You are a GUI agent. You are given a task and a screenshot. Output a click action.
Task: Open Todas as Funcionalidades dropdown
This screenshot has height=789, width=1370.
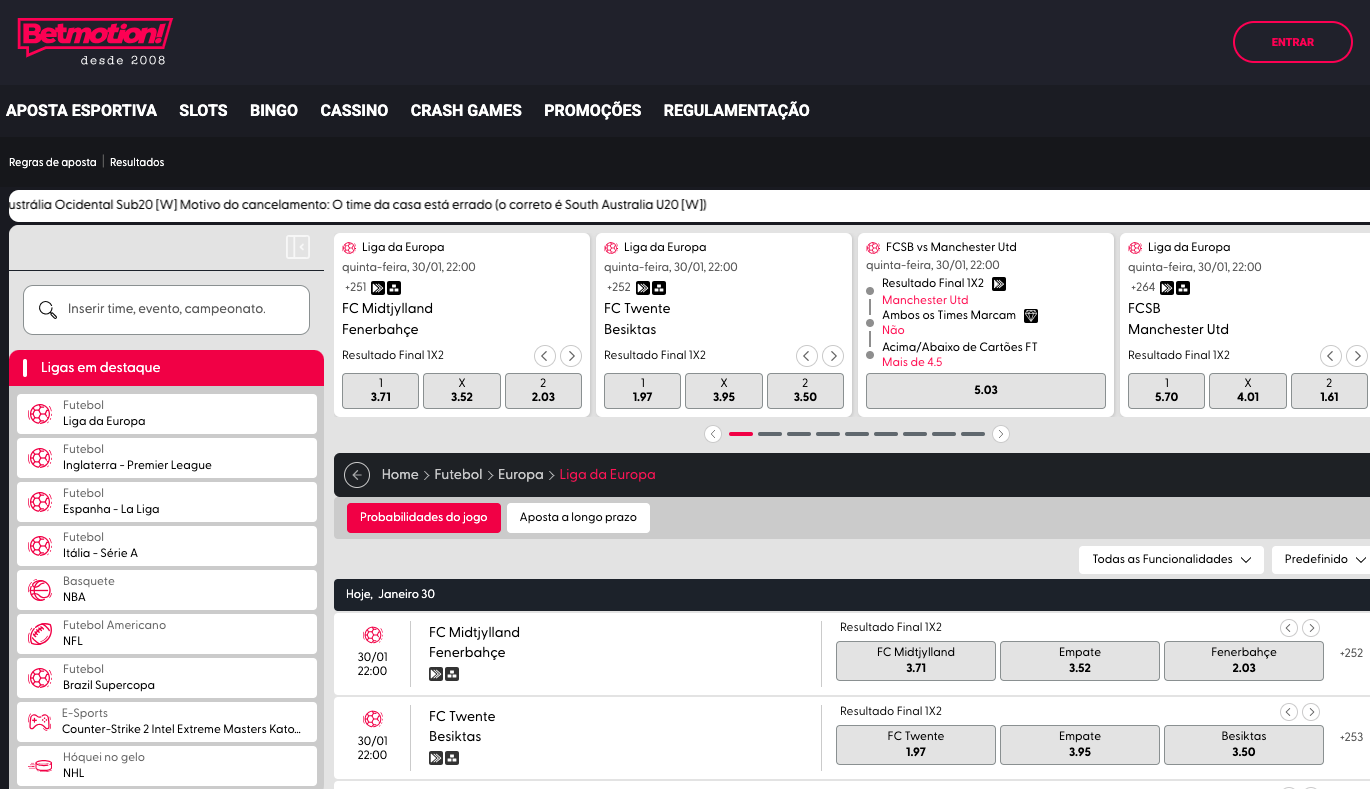1171,560
